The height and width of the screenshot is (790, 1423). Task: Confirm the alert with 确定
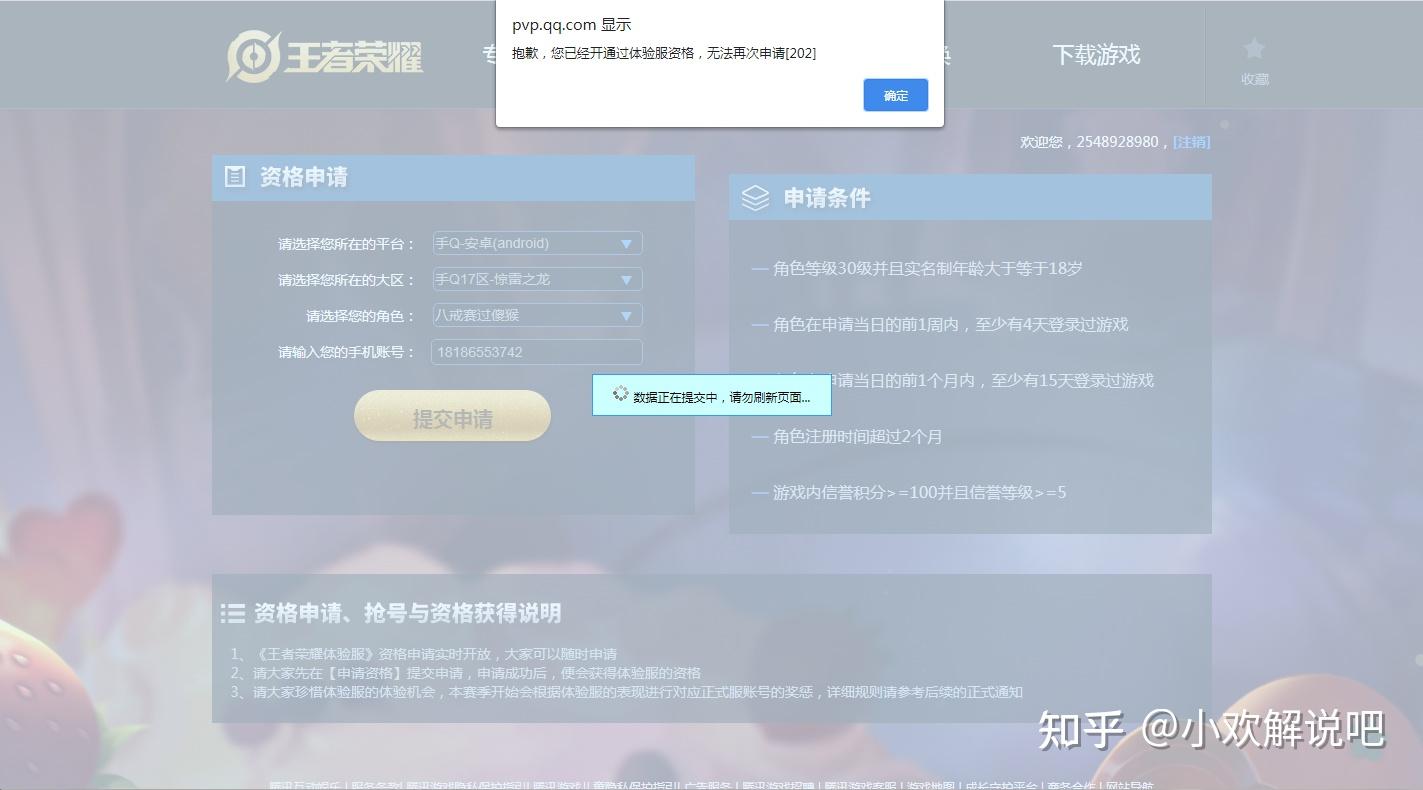896,95
